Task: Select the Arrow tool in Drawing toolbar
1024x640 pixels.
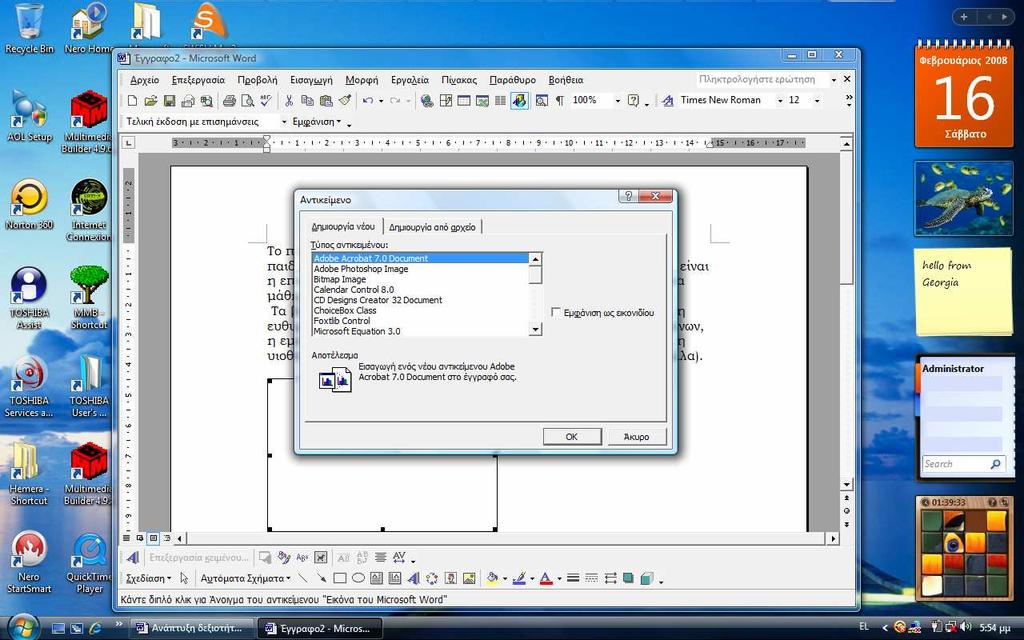Action: pyautogui.click(x=321, y=578)
